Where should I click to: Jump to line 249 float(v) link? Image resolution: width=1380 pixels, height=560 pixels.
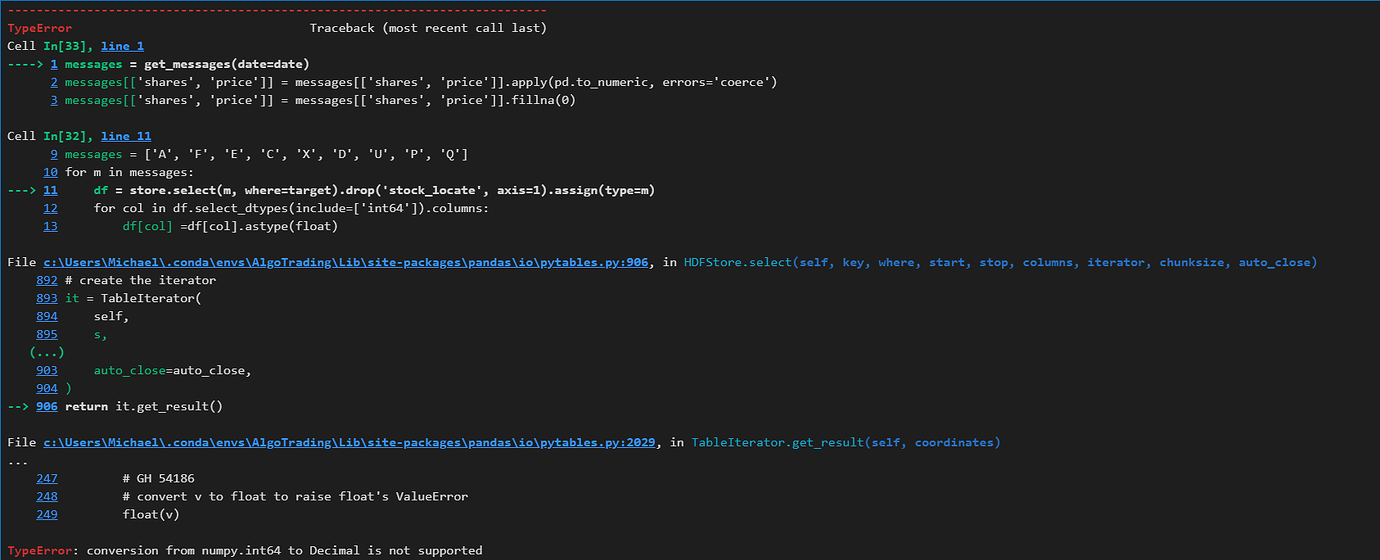(x=47, y=514)
